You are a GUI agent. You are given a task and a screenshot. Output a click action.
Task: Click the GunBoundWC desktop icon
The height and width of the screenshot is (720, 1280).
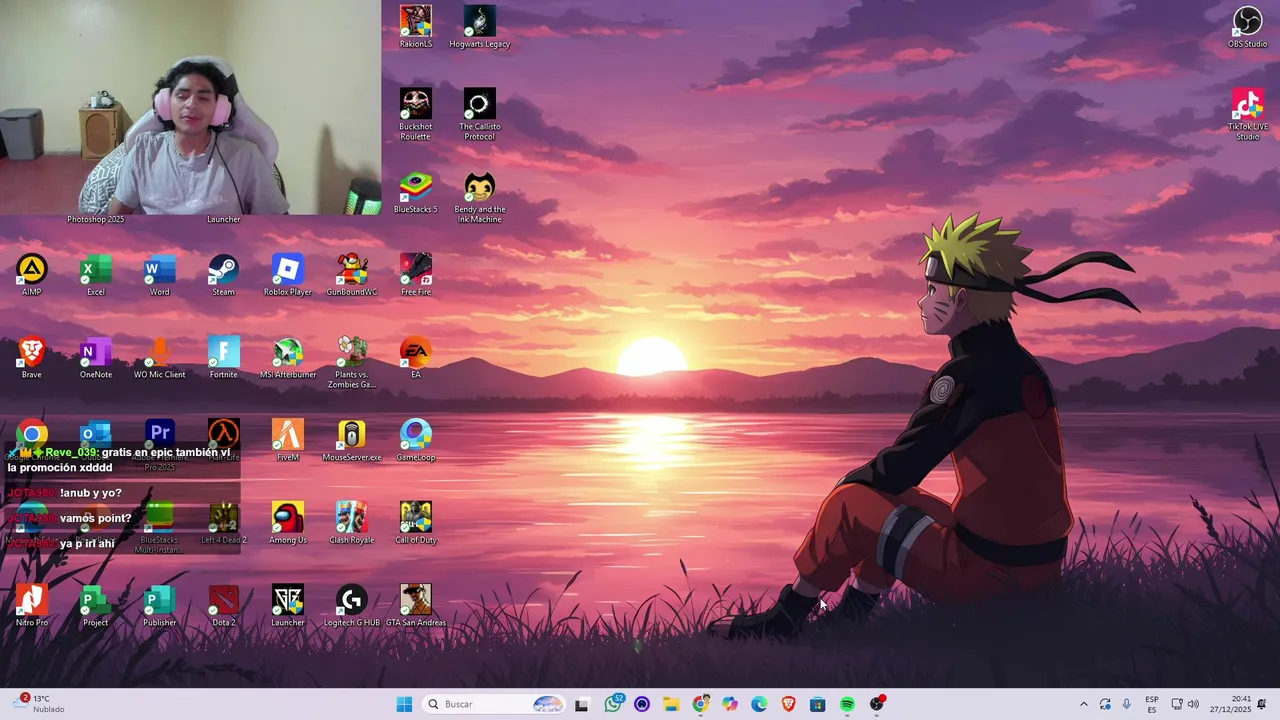[x=352, y=275]
